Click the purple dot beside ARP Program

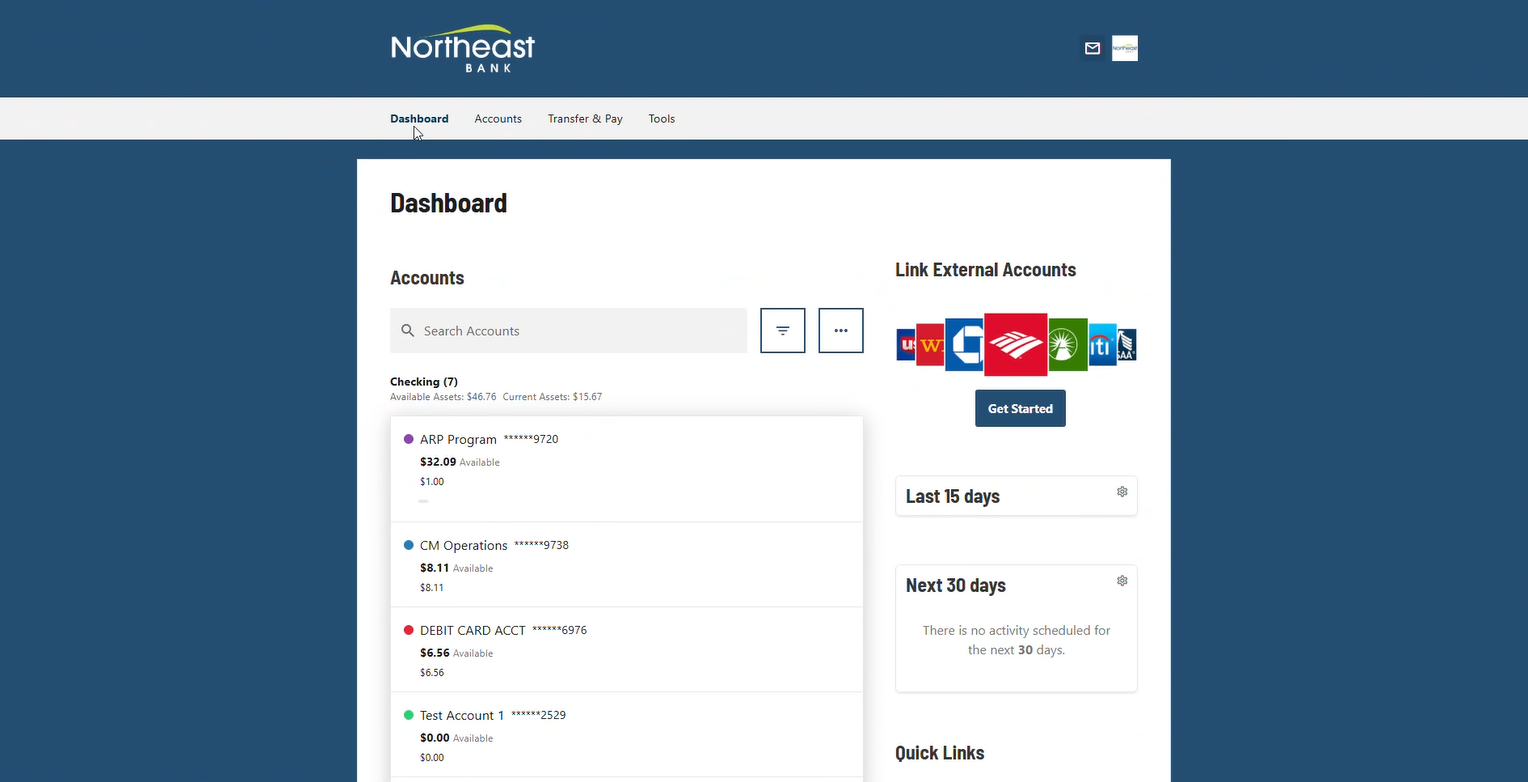tap(408, 439)
